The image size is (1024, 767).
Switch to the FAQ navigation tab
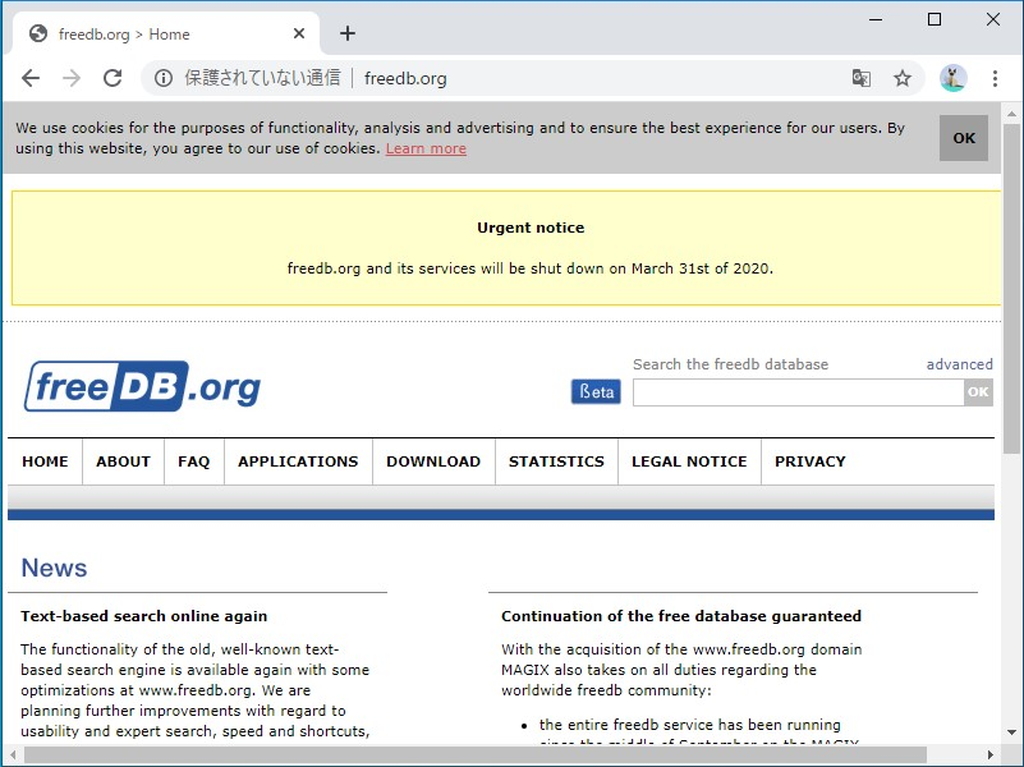[x=193, y=461]
